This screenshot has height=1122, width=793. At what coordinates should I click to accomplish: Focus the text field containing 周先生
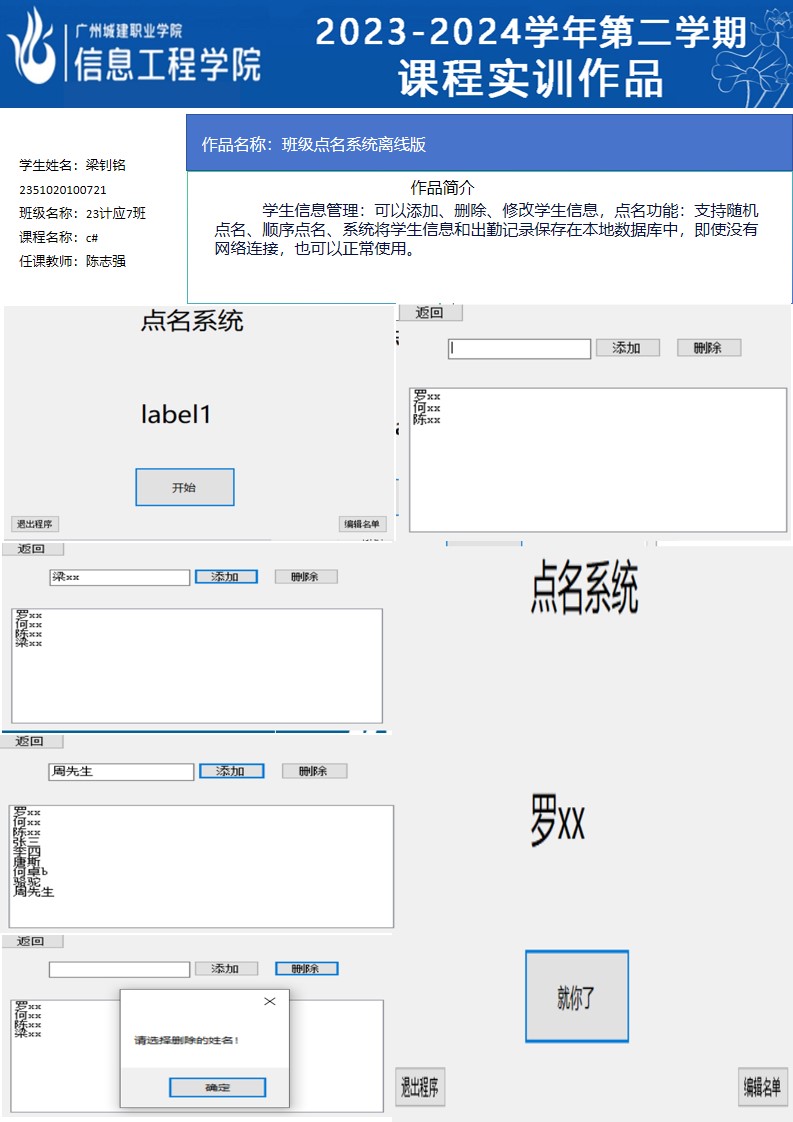point(121,772)
